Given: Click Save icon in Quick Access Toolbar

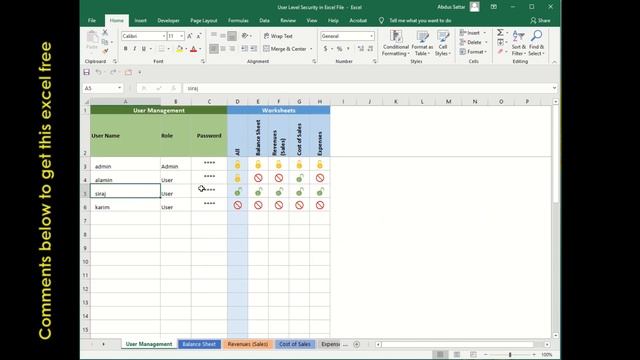Looking at the screenshot, I should pos(87,72).
